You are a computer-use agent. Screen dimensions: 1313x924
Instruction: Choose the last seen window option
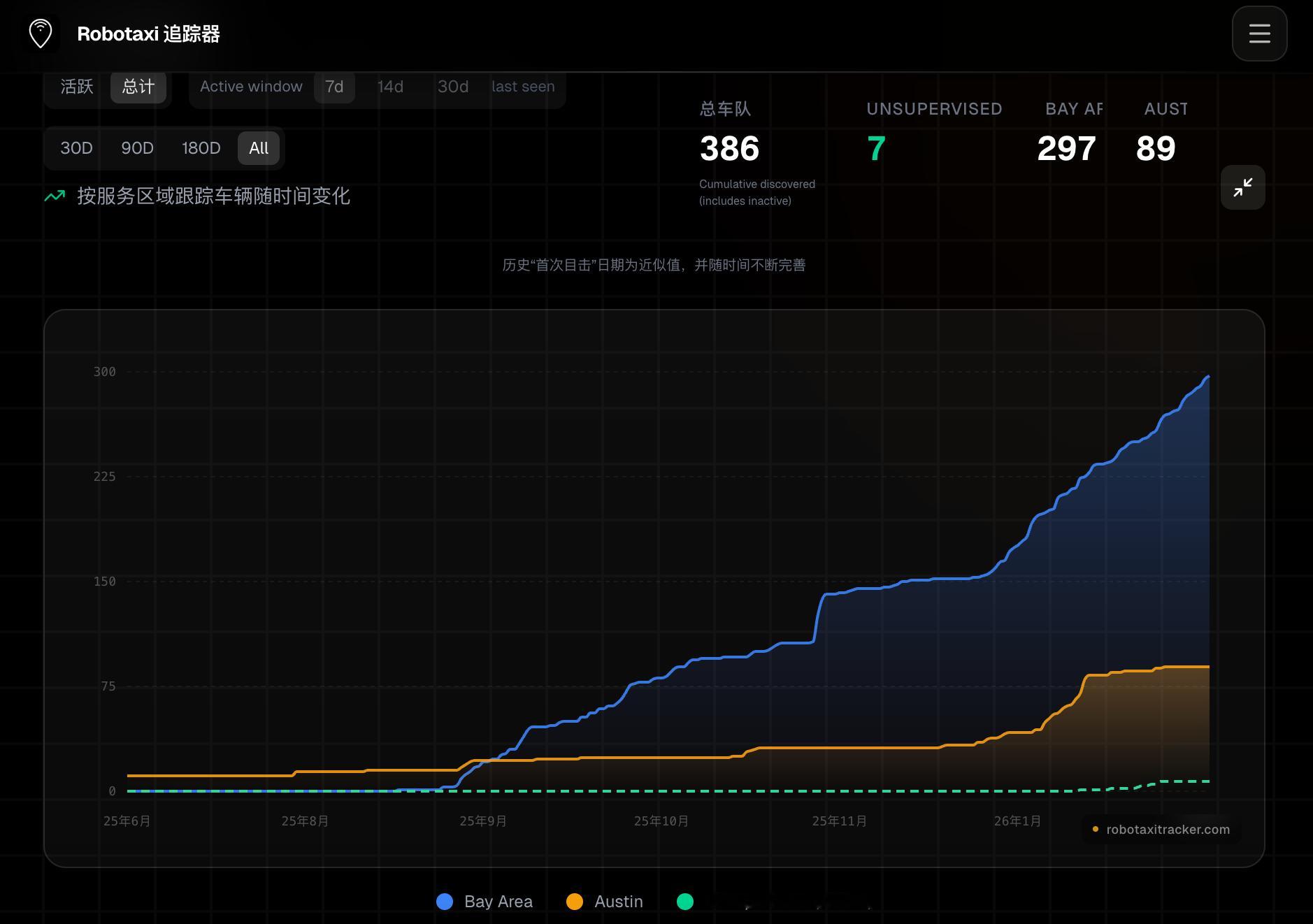coord(523,87)
